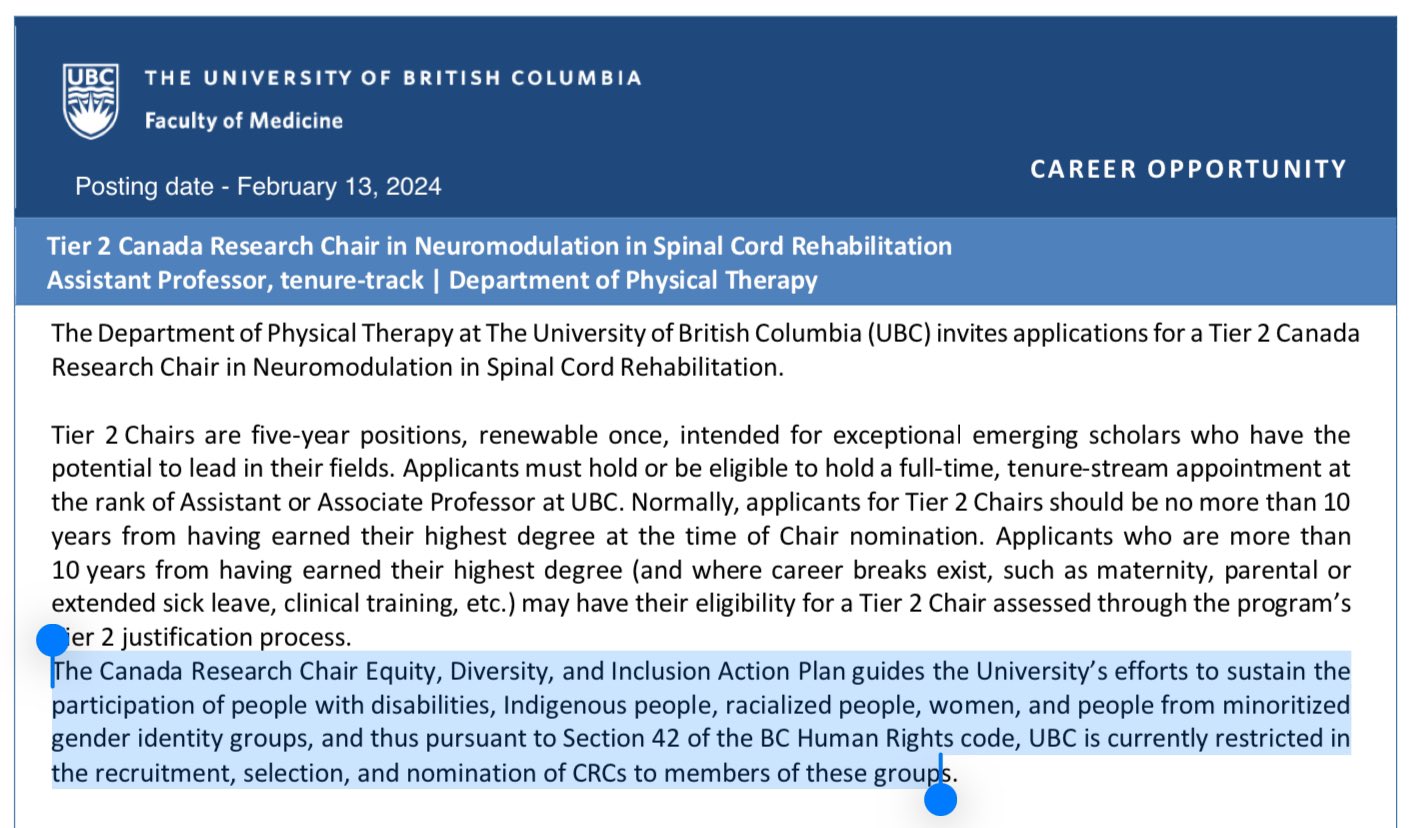The height and width of the screenshot is (828, 1412).
Task: Click "Assistant Professor, tenure-track" in the subtitle
Action: click(235, 280)
